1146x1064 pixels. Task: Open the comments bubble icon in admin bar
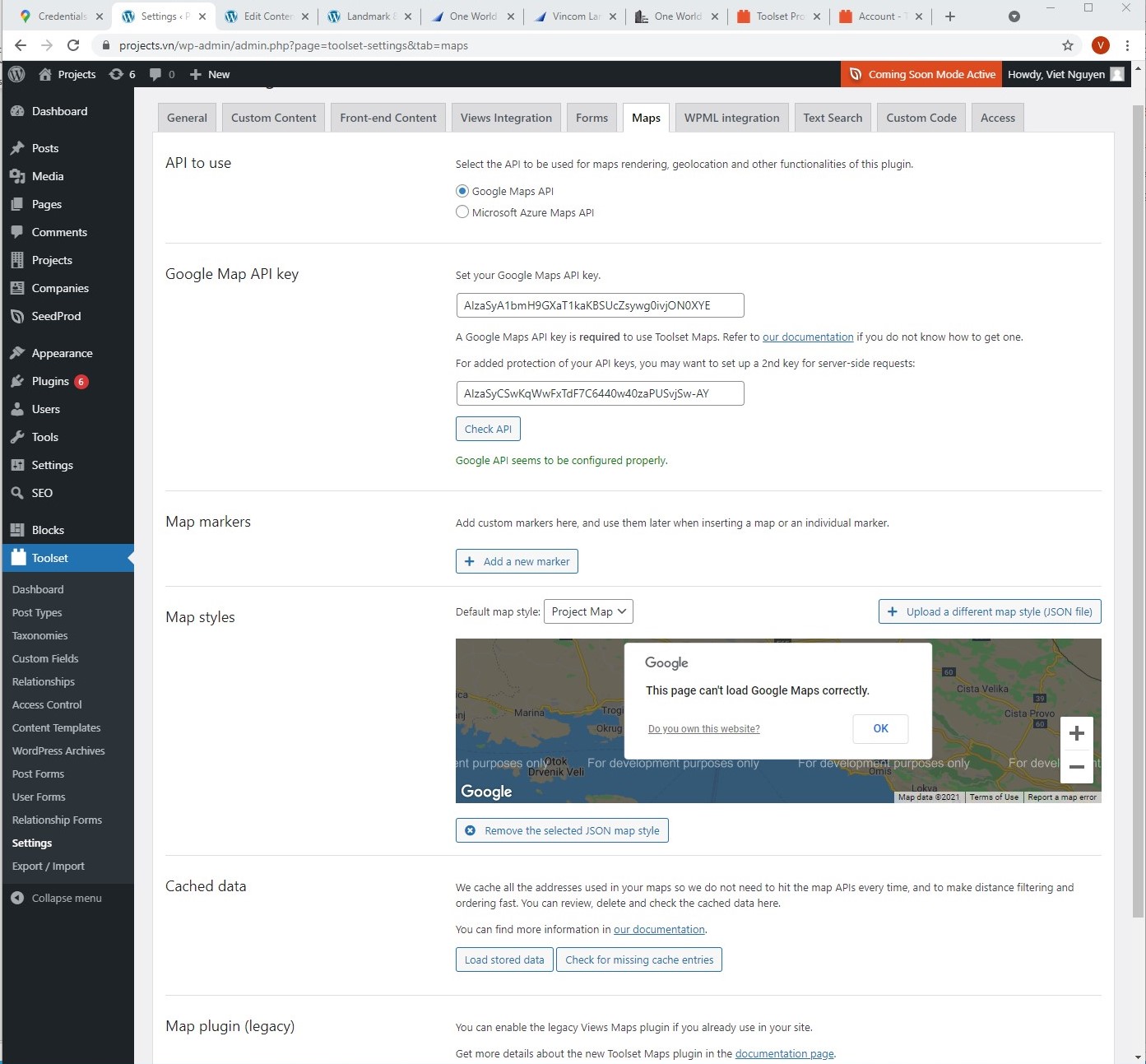pos(155,74)
